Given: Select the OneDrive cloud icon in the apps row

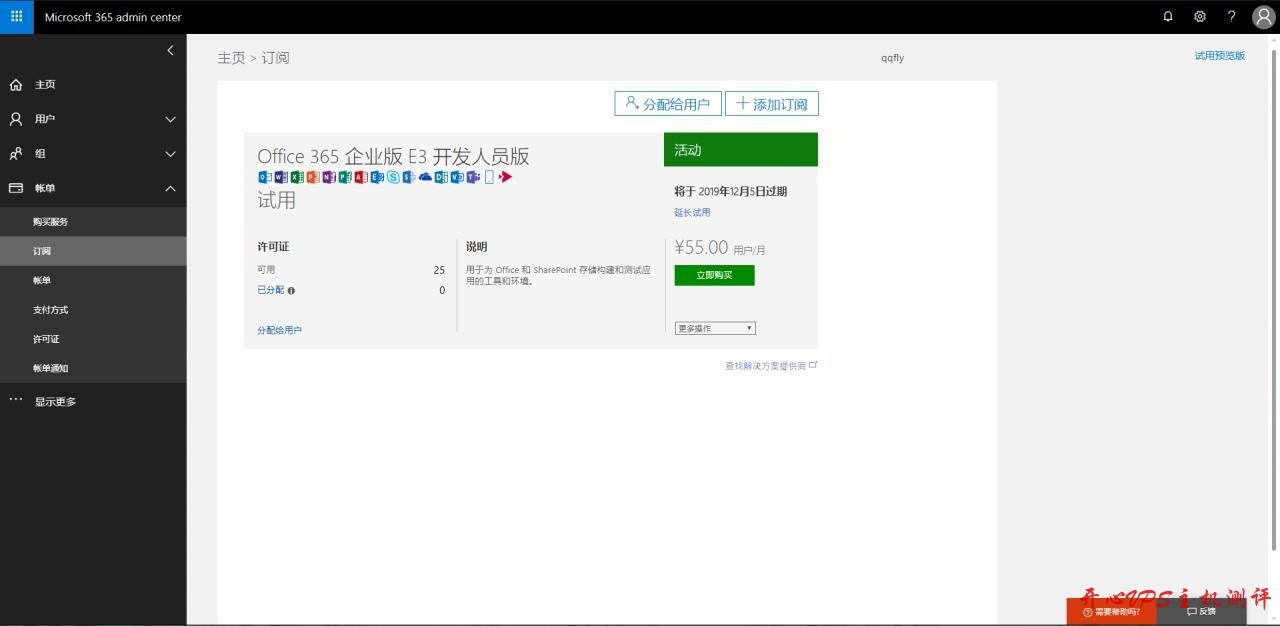Looking at the screenshot, I should point(424,177).
